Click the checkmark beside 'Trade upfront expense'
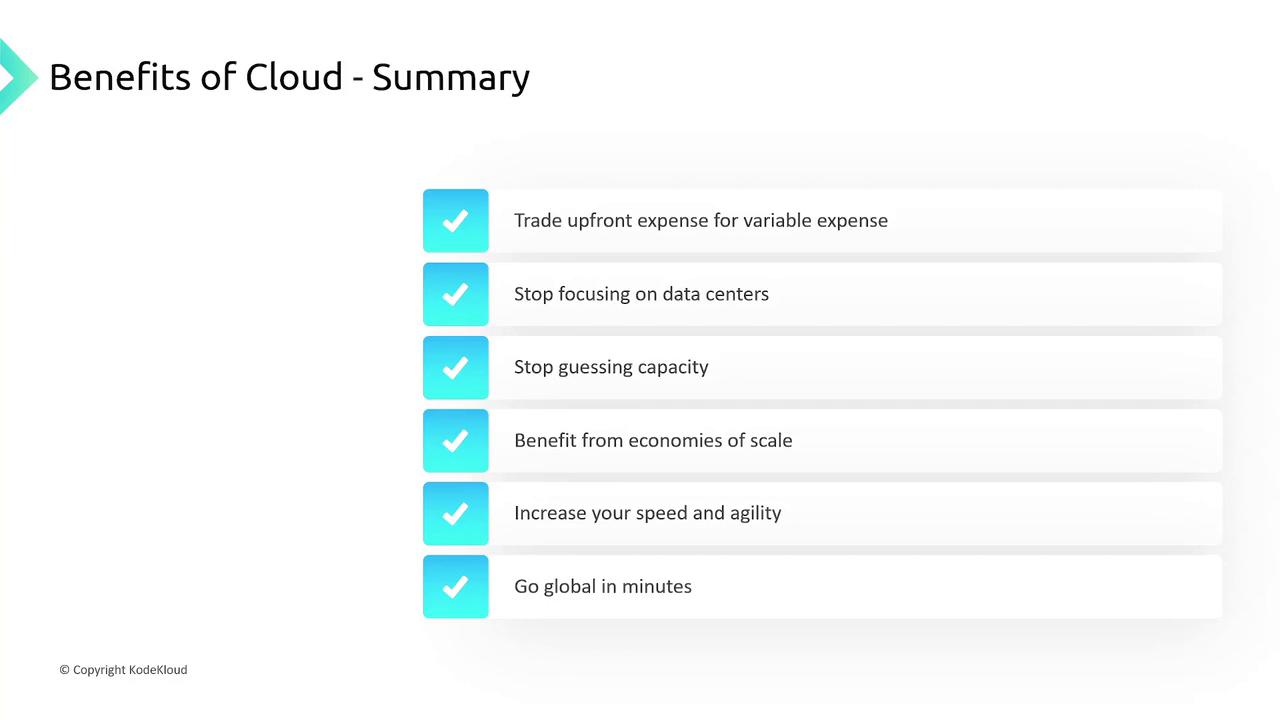This screenshot has height=720, width=1280. point(456,221)
